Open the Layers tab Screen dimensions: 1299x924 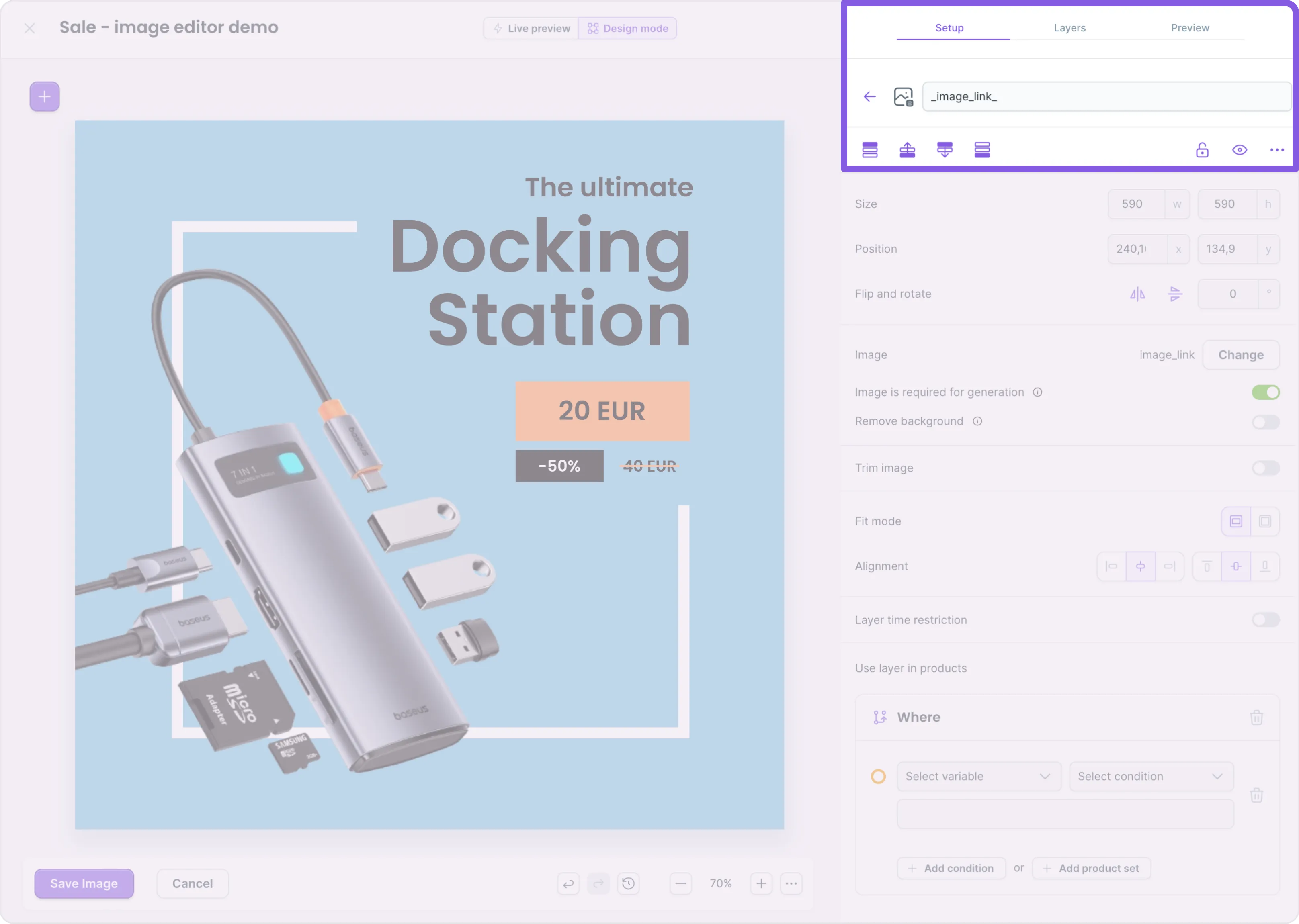[1070, 28]
